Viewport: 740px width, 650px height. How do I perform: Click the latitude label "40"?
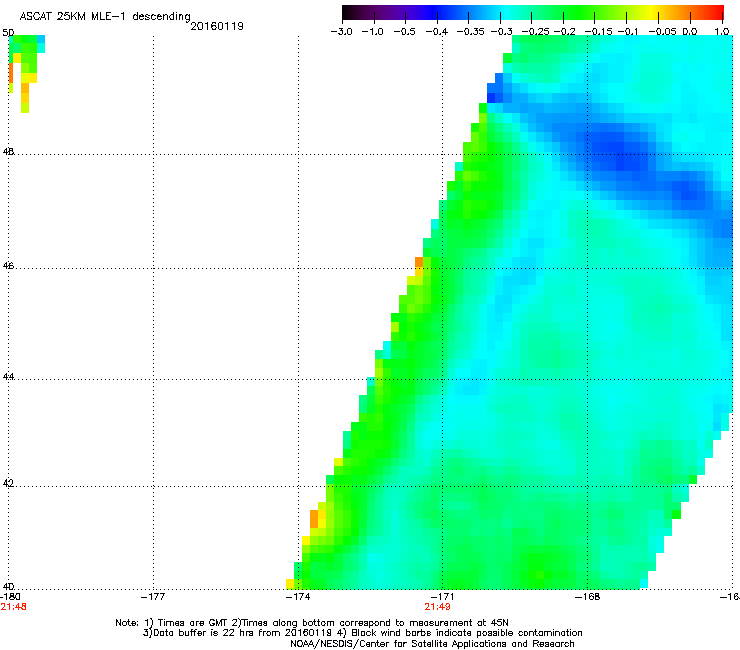click(x=8, y=587)
